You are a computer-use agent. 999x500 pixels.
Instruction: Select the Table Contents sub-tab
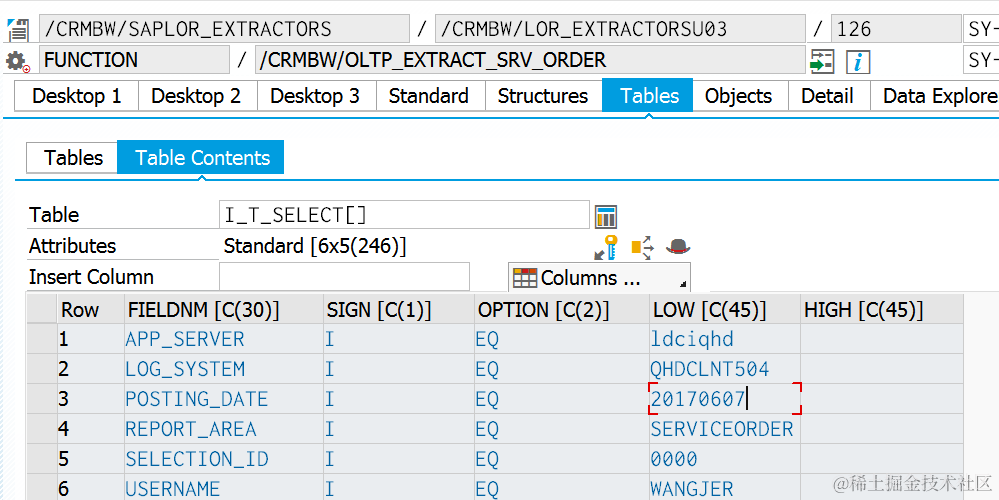pyautogui.click(x=201, y=157)
